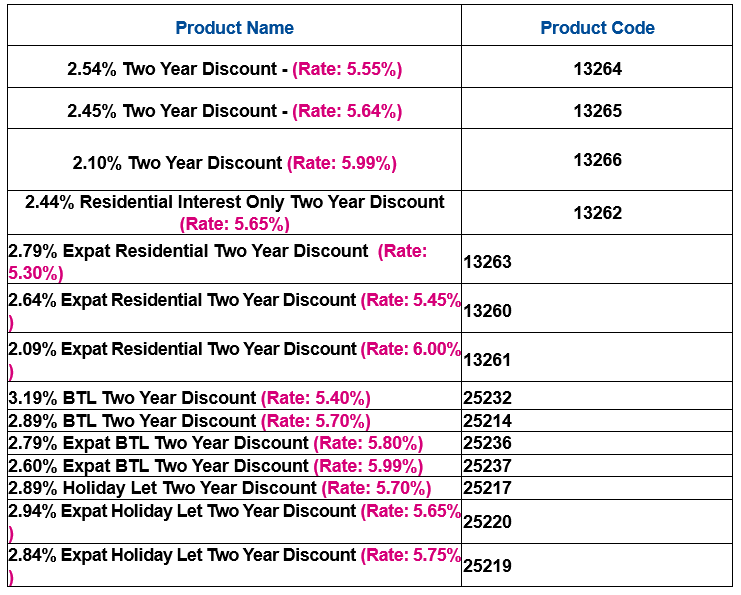Select product code 13264 cell
Image resolution: width=741 pixels, height=595 pixels.
click(597, 70)
